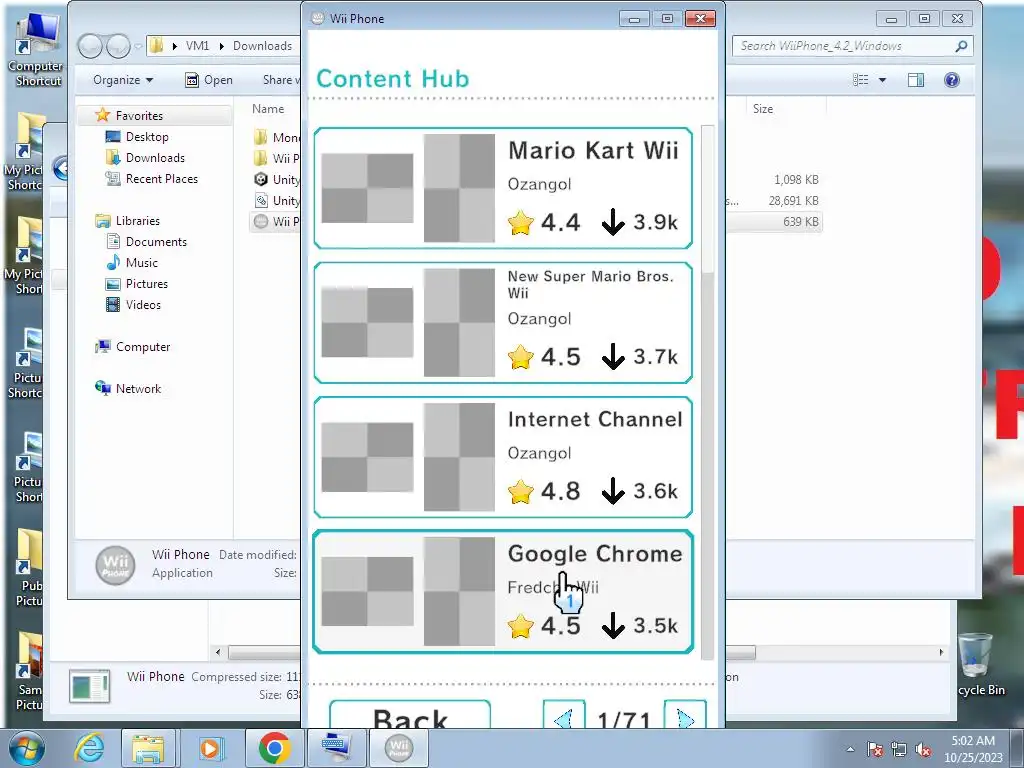Select Pictures library
Viewport: 1024px width, 768px height.
click(x=146, y=283)
